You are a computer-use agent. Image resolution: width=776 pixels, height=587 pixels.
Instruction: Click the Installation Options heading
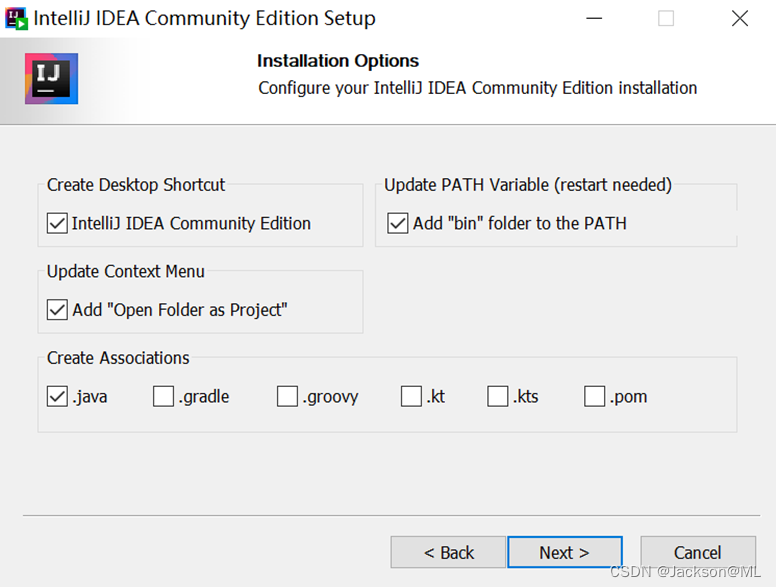pos(338,61)
